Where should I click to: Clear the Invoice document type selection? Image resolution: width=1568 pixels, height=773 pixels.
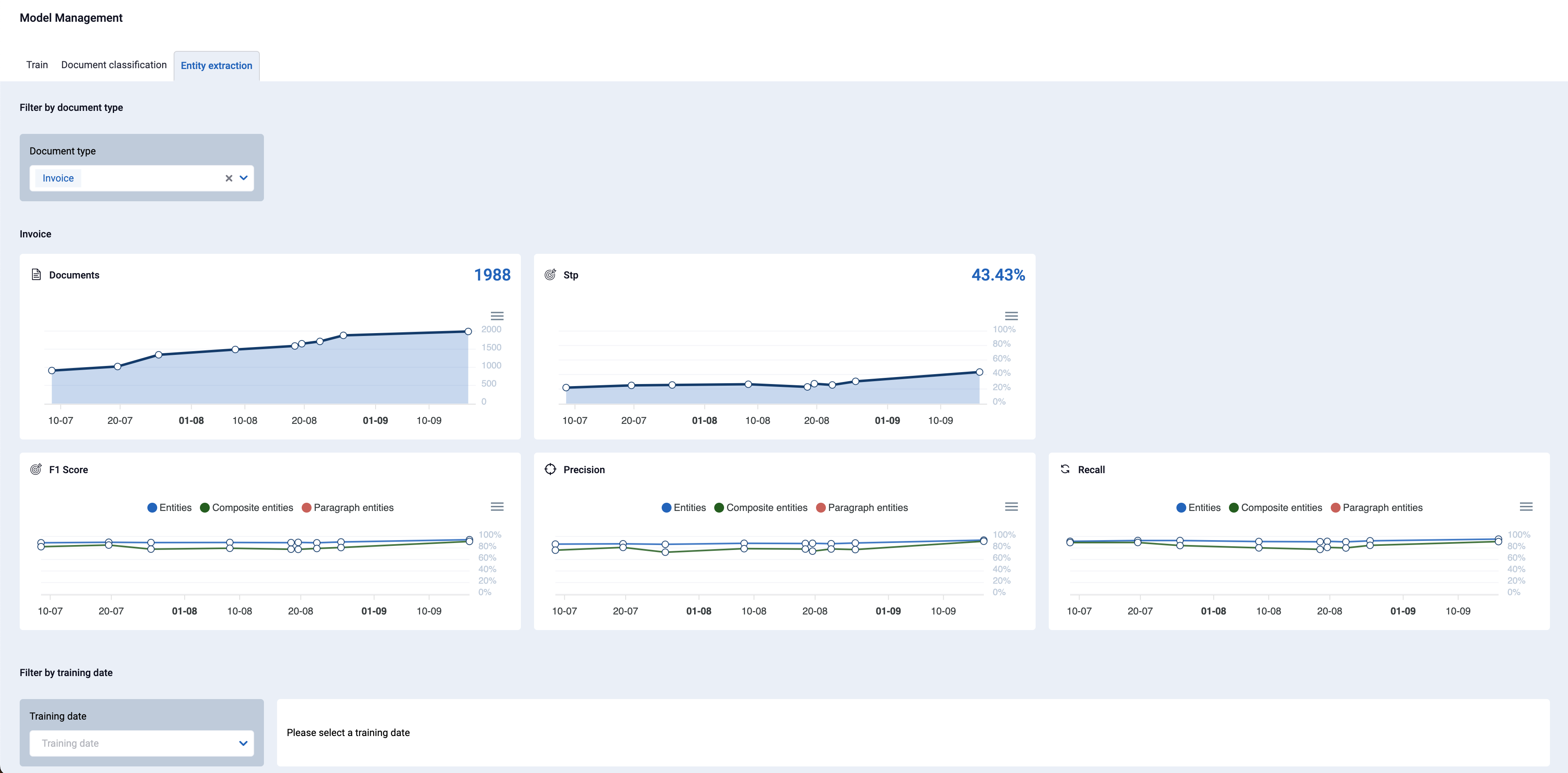point(229,179)
